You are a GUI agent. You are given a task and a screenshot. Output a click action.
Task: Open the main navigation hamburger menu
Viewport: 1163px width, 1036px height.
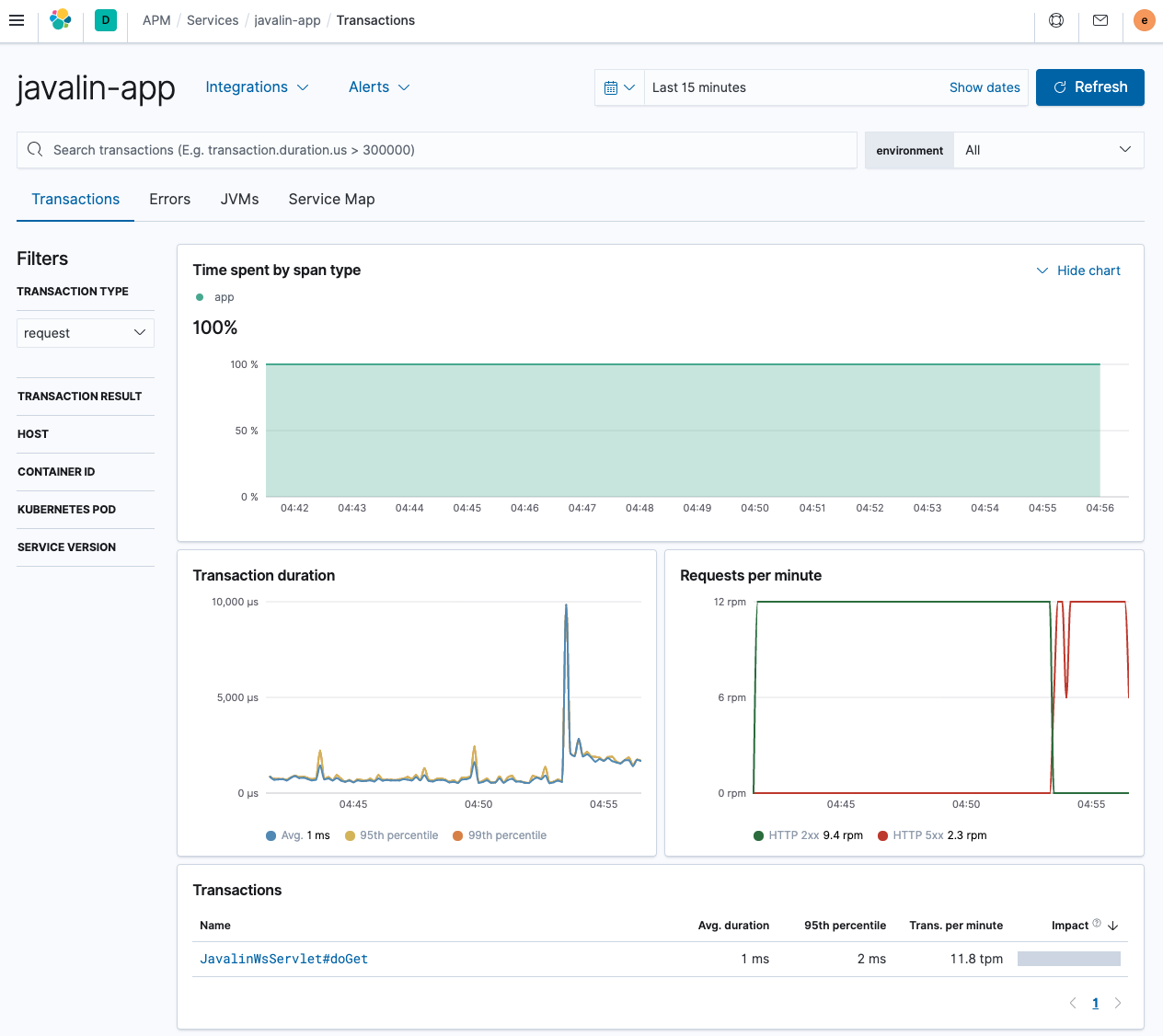point(17,20)
